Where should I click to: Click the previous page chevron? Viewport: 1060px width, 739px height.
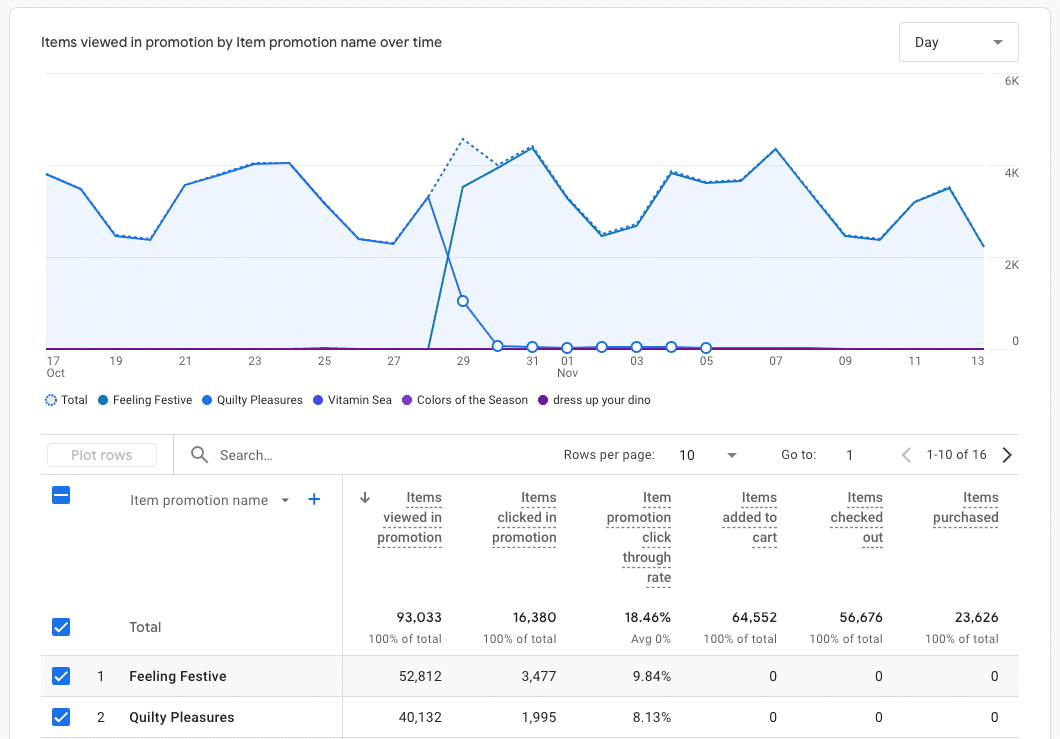pyautogui.click(x=906, y=455)
